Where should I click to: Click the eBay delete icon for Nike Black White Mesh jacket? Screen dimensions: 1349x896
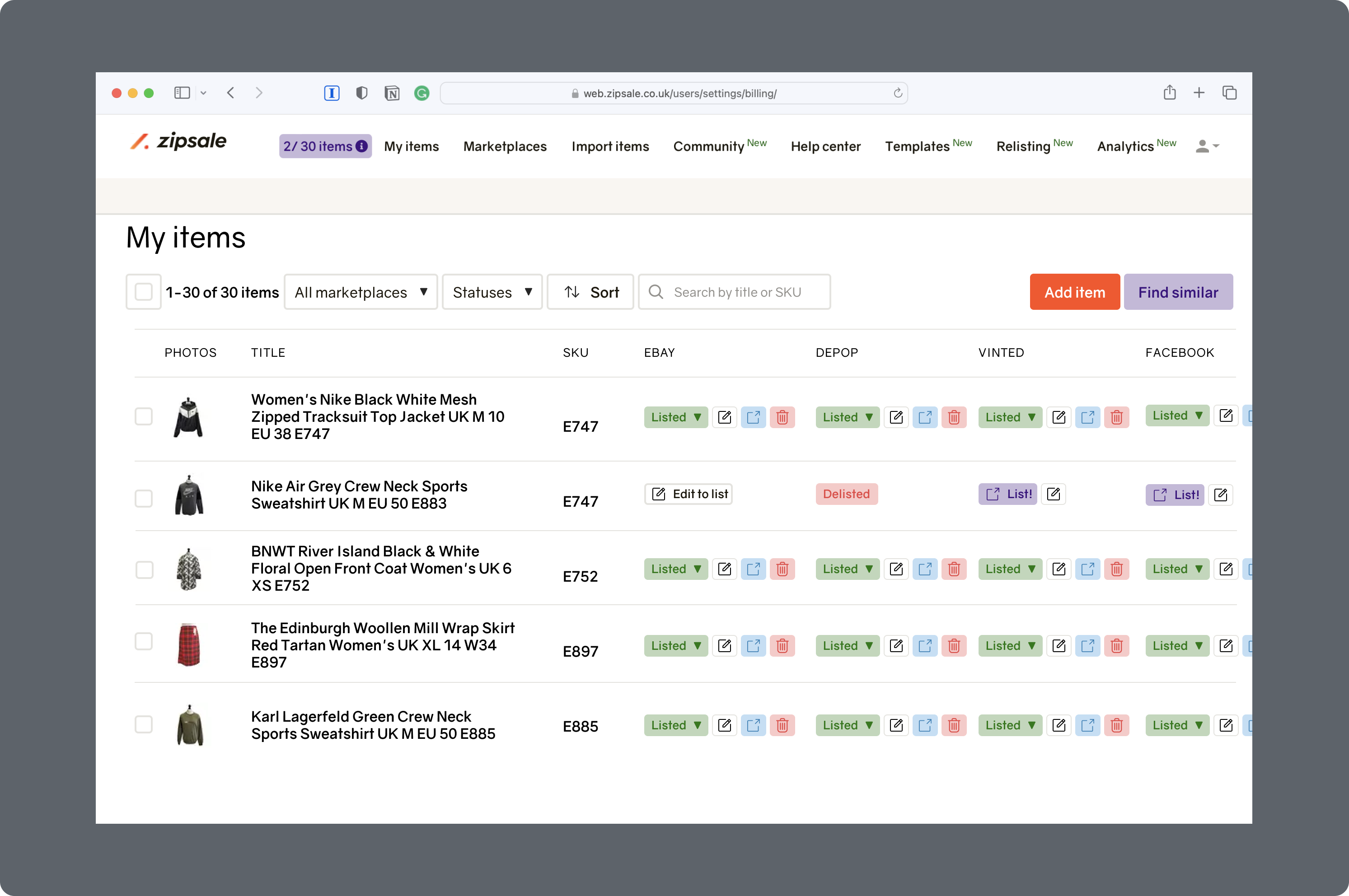[782, 417]
